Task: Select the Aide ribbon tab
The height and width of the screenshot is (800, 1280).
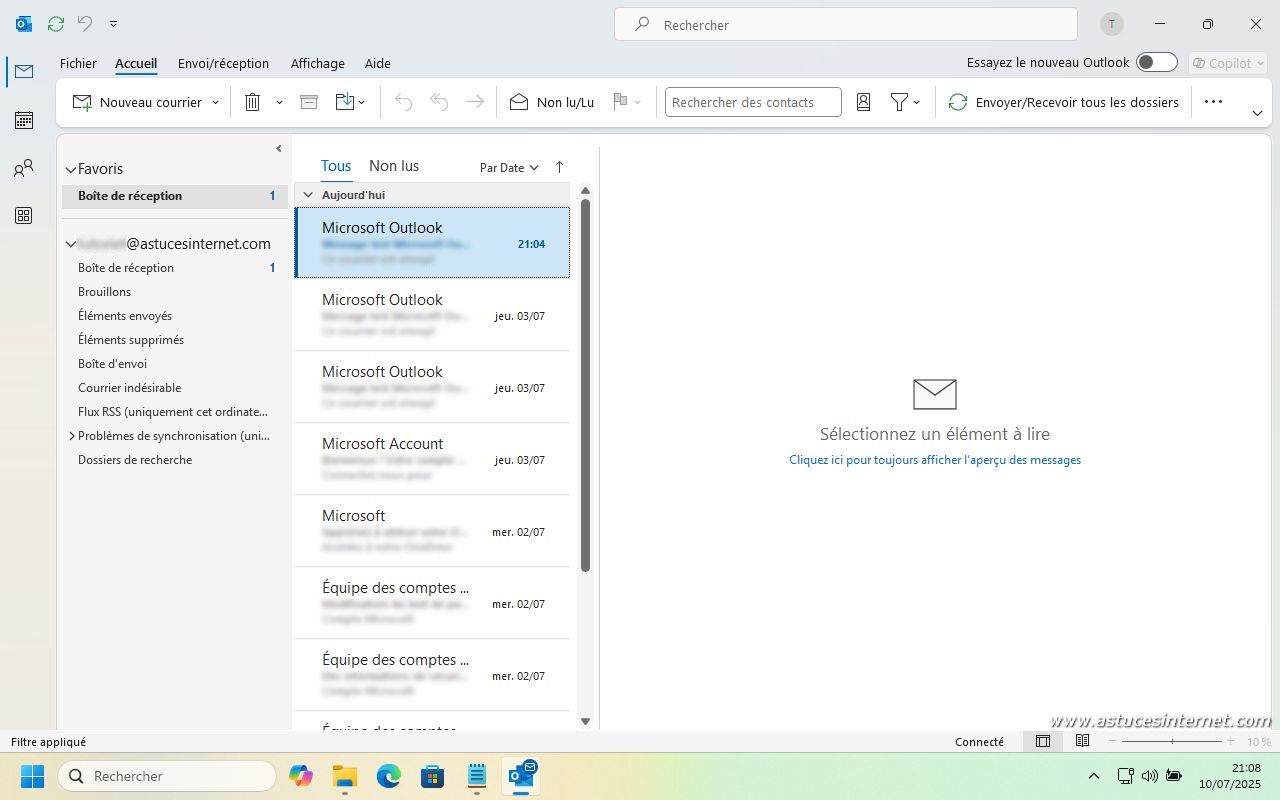Action: (x=378, y=63)
